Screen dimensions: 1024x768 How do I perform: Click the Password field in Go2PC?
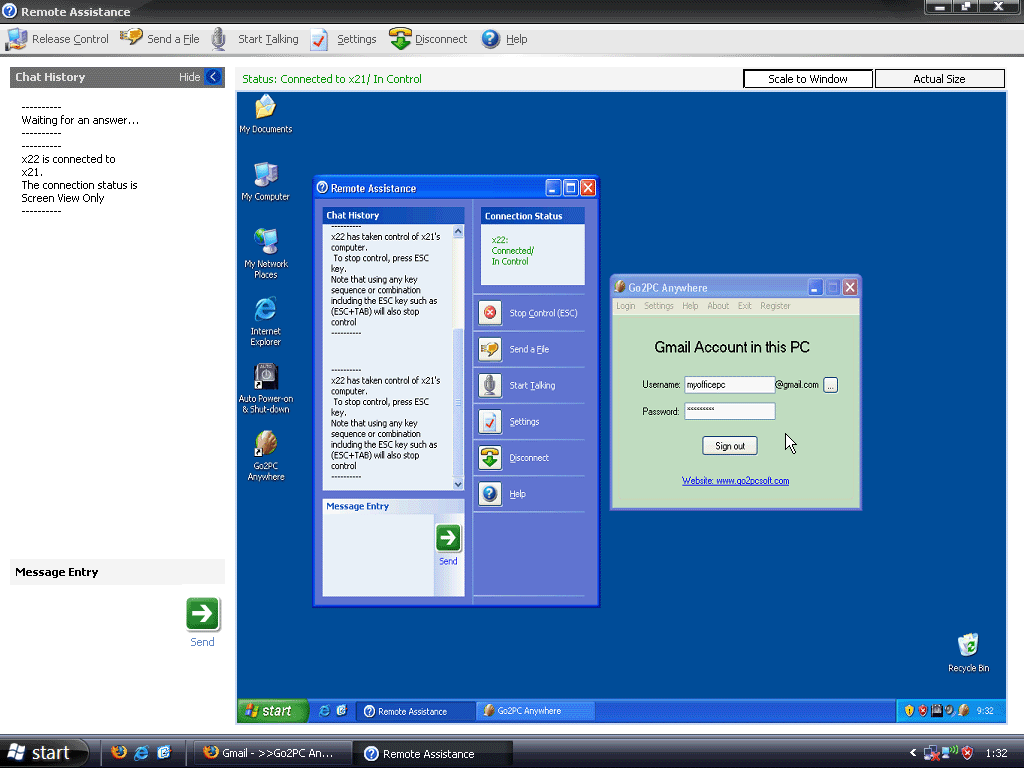click(729, 411)
